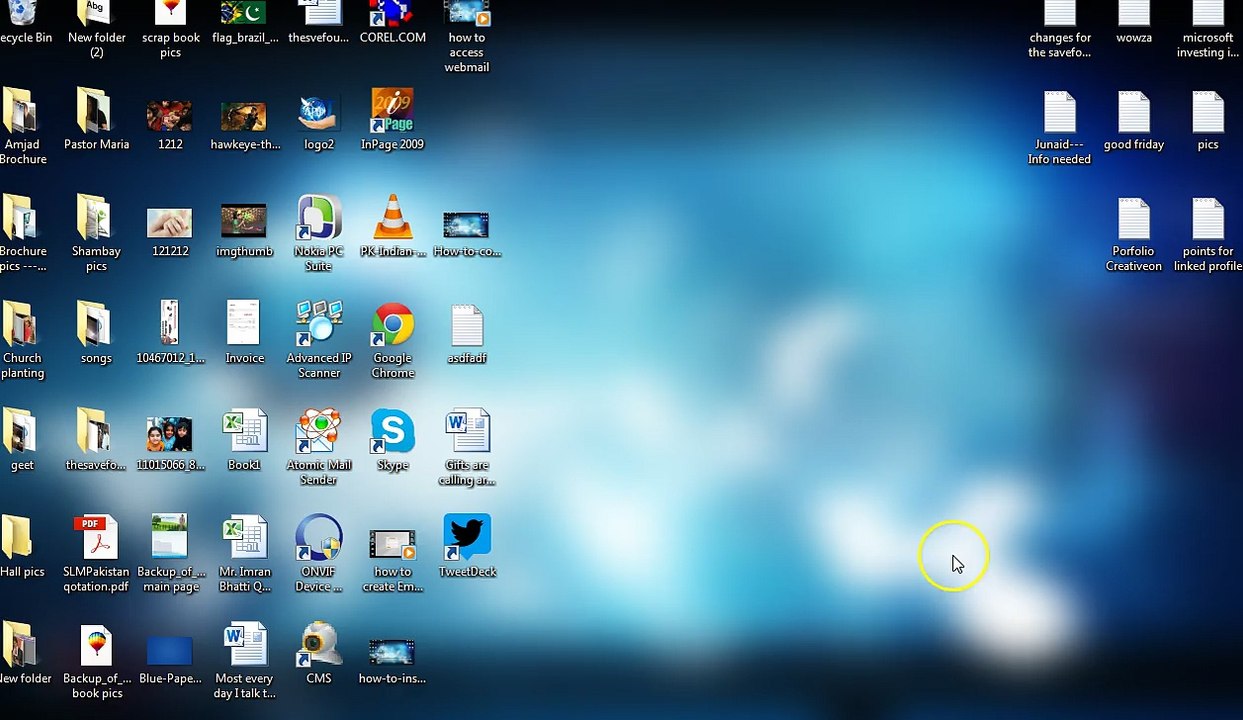The width and height of the screenshot is (1243, 720).
Task: Open the Recycle Bin desktop icon
Action: tap(22, 22)
